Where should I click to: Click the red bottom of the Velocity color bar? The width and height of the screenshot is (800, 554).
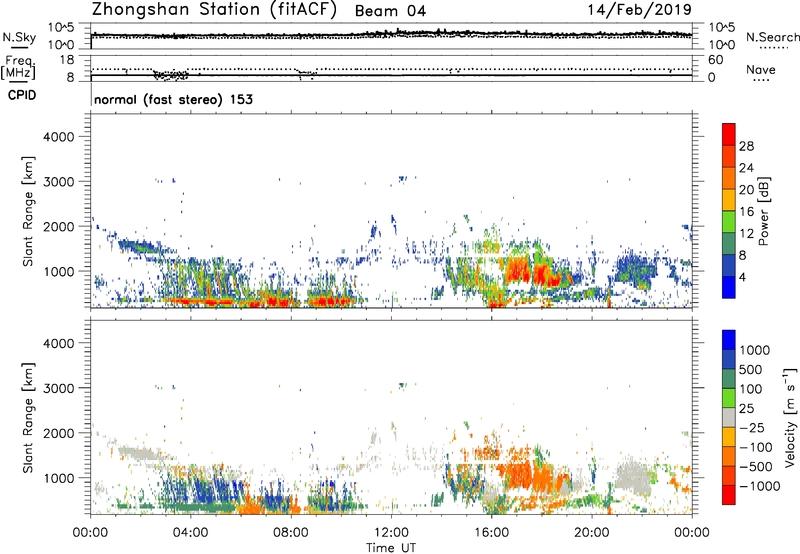729,495
